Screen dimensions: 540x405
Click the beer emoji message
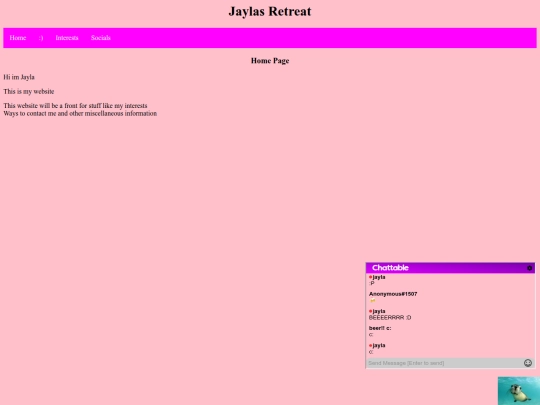tap(372, 301)
